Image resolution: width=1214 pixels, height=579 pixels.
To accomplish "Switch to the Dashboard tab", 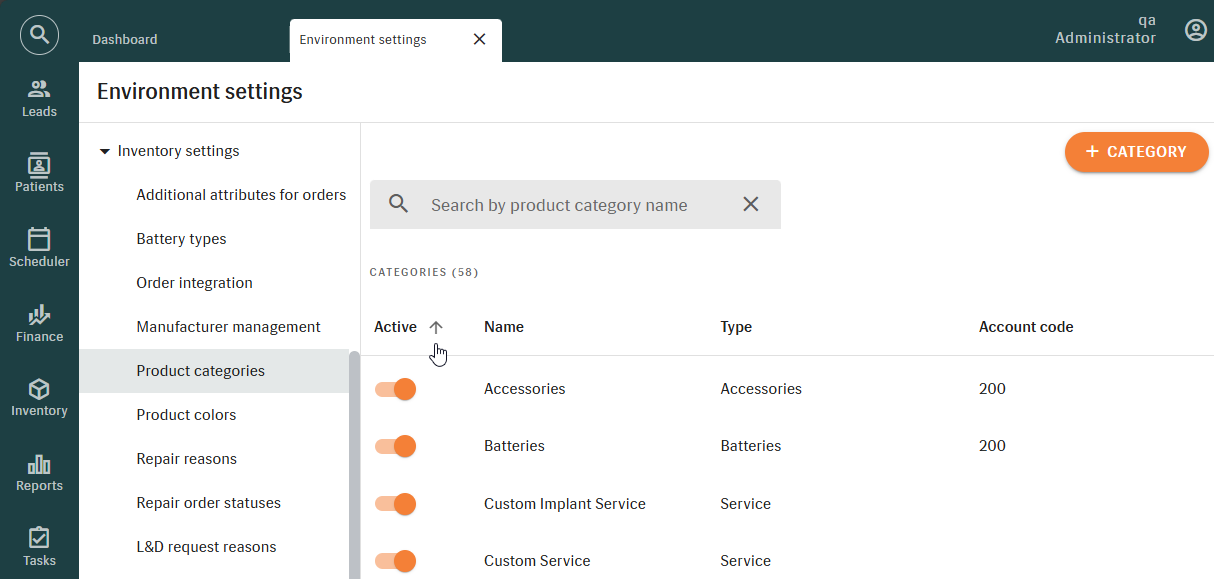I will click(x=125, y=40).
